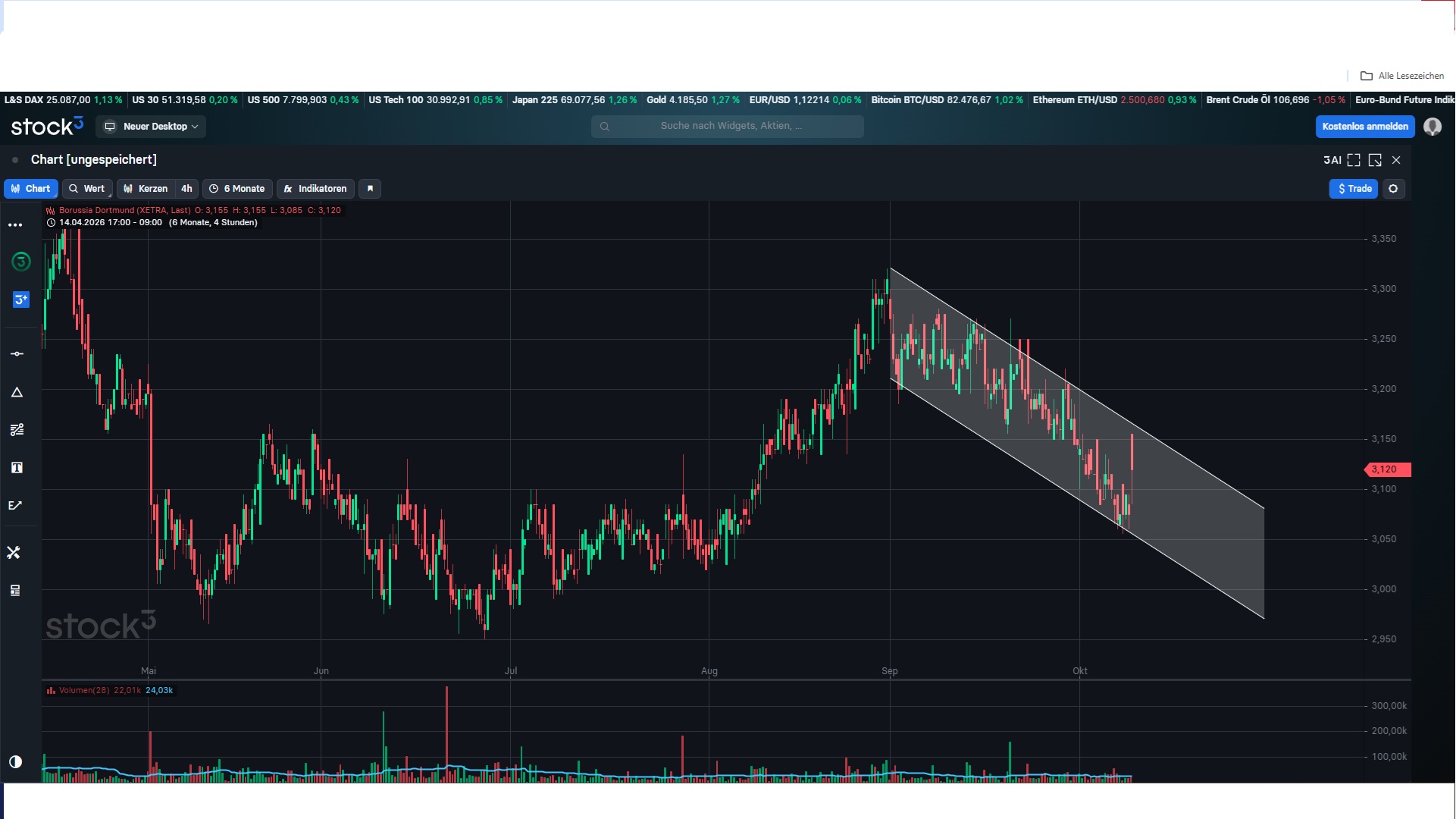Screen dimensions: 1456x819
Task: Click the Brent Crude Öl ticker entry
Action: [1275, 100]
